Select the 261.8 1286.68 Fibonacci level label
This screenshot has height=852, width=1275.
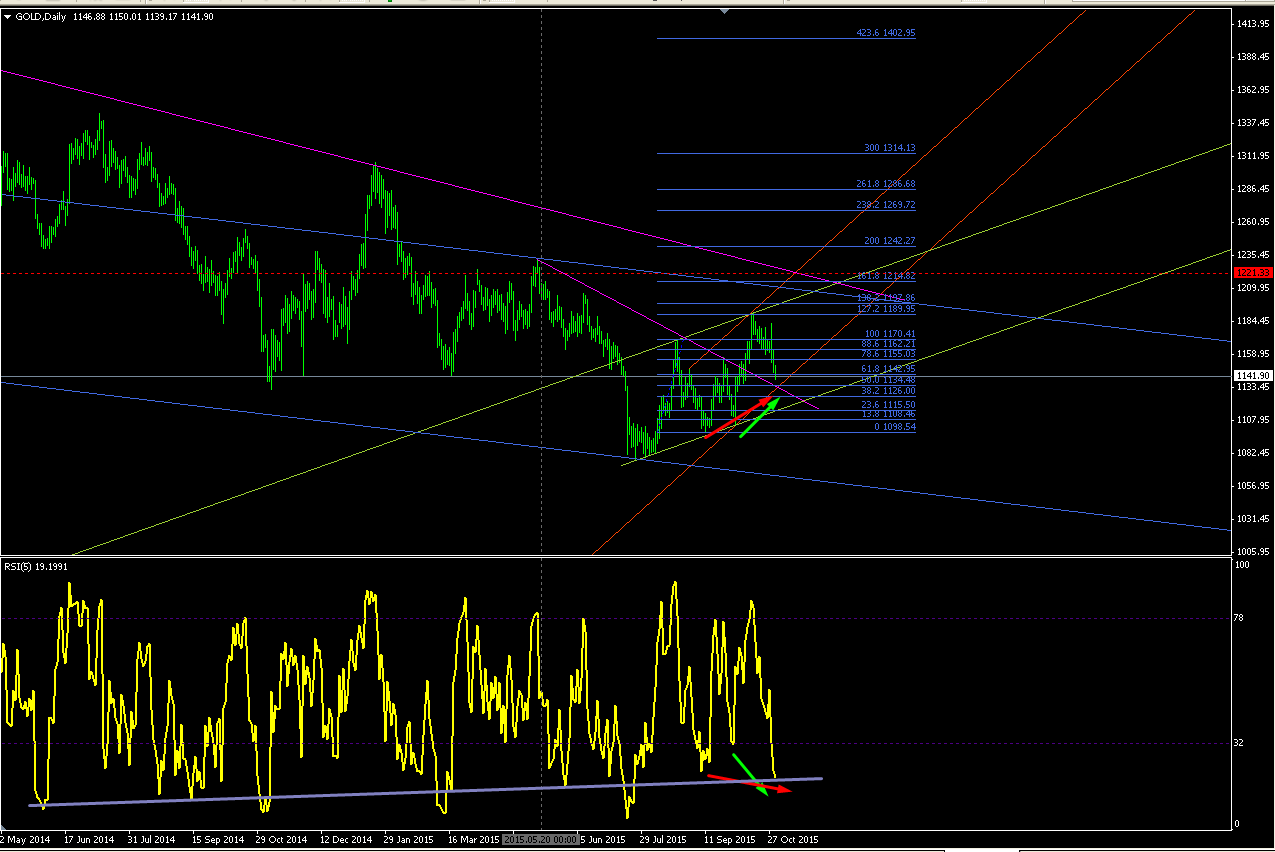(885, 184)
